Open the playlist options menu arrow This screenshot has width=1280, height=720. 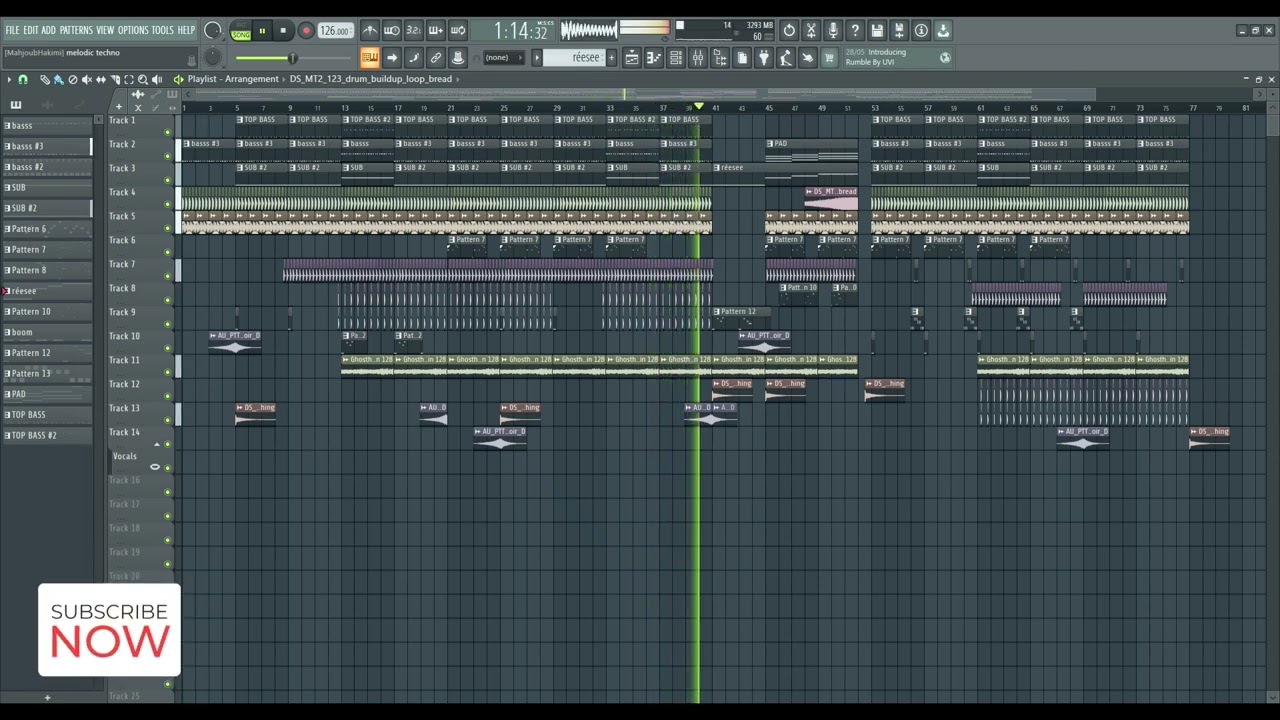click(x=9, y=79)
